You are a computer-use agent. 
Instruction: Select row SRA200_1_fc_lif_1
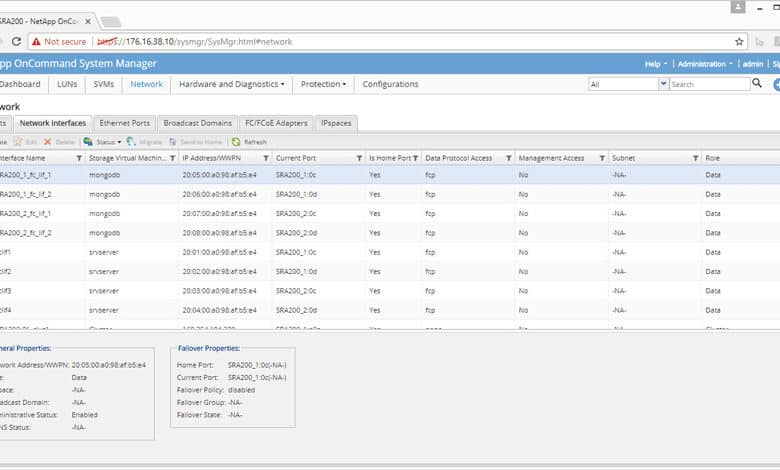click(390, 175)
